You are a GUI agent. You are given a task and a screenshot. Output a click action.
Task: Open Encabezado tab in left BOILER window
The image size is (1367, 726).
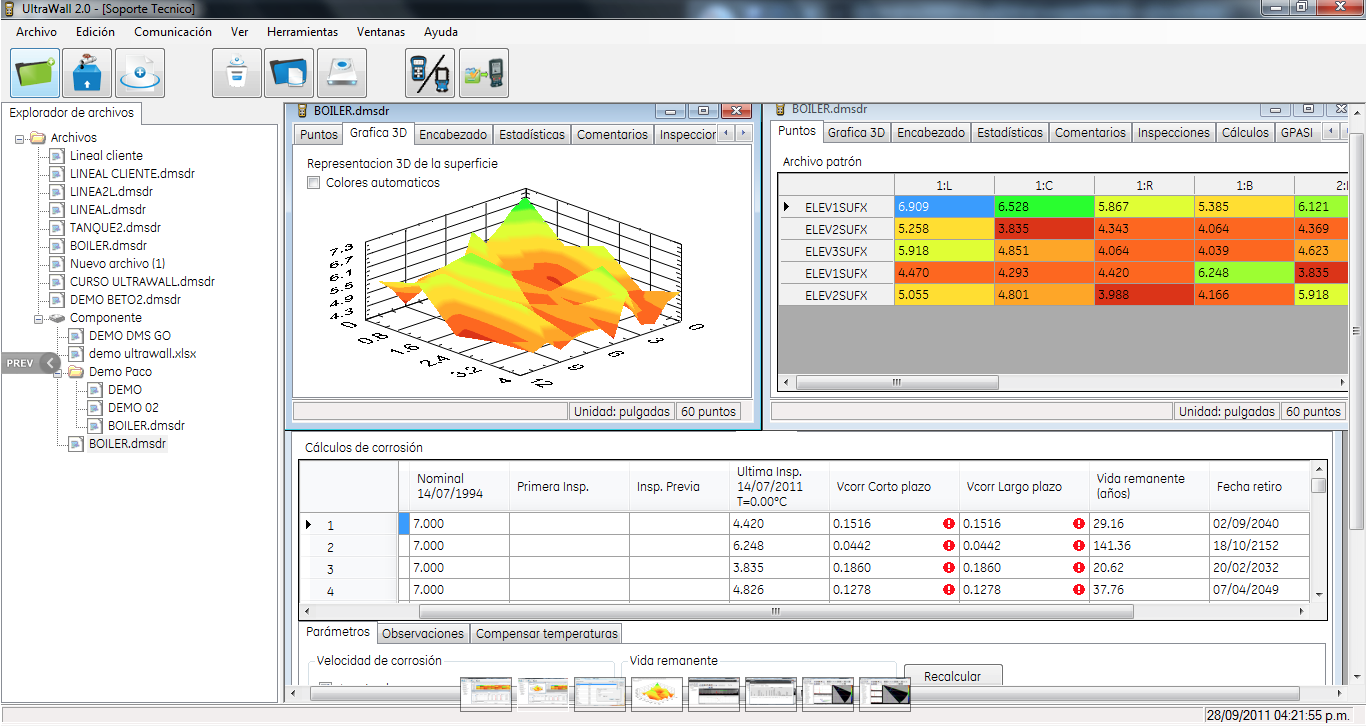coord(453,134)
